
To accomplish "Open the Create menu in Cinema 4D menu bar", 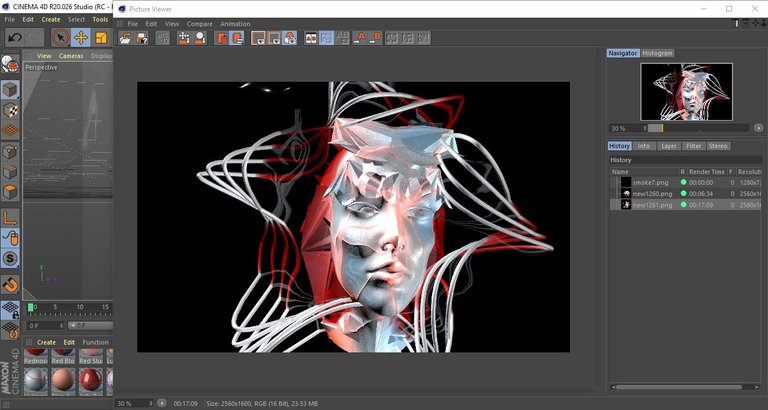I will click(51, 20).
